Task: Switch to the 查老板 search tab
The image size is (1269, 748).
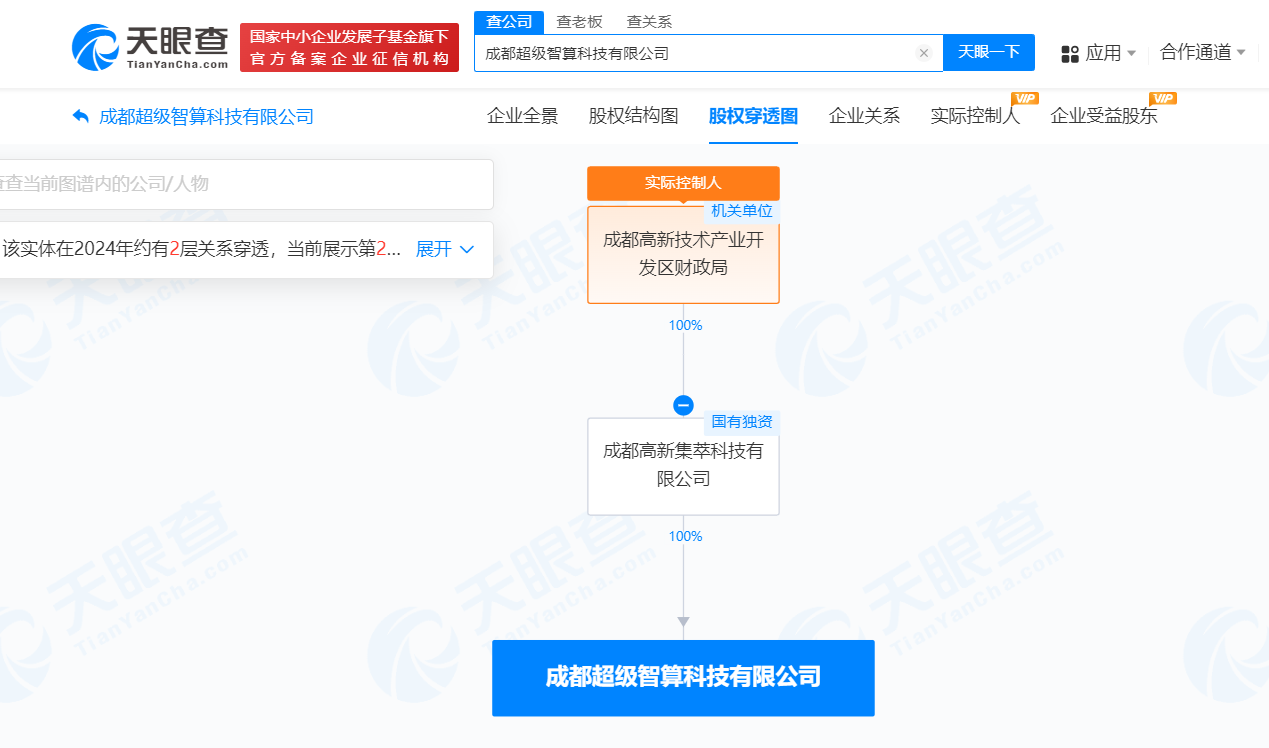Action: [x=579, y=21]
